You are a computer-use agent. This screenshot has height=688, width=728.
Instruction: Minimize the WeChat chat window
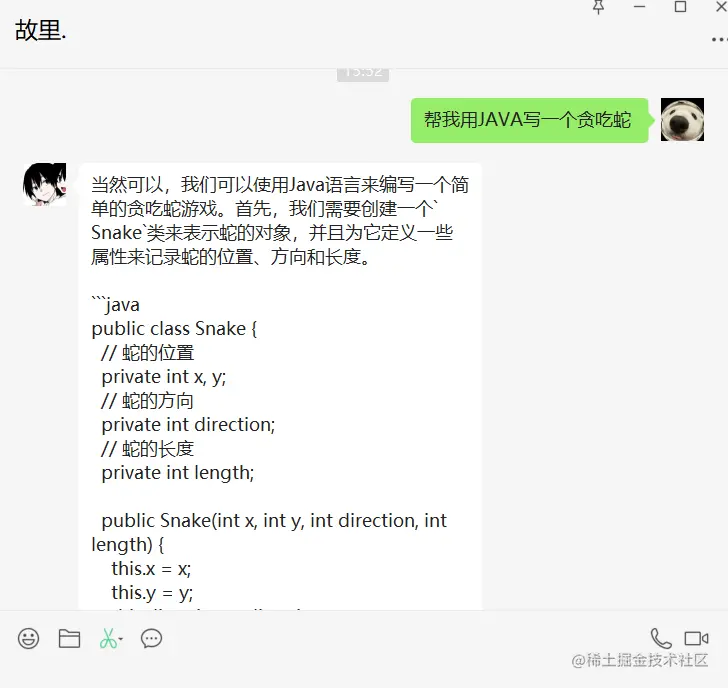click(x=639, y=7)
